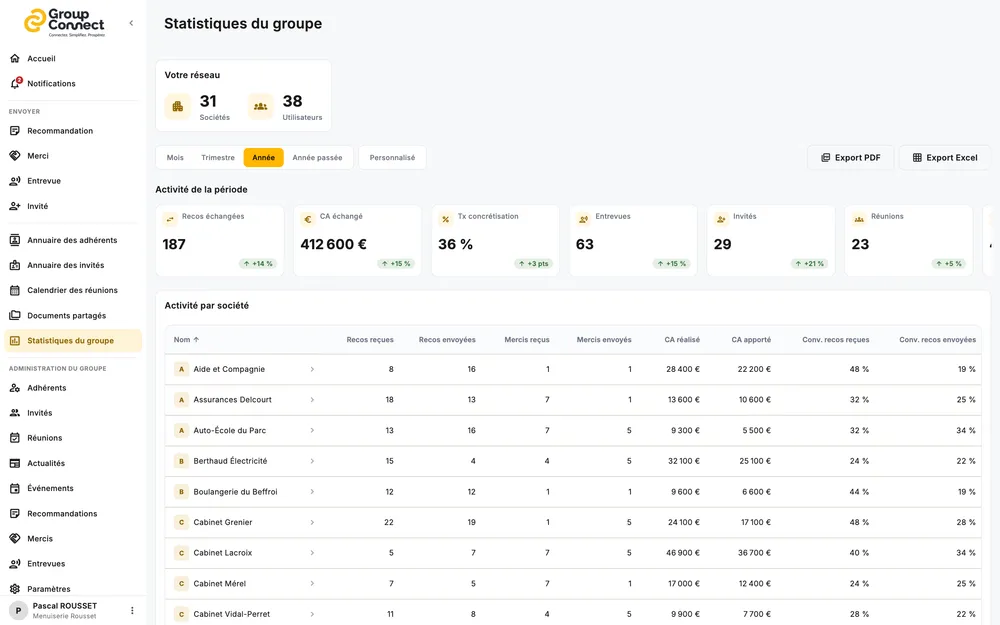Click the Entrevues card showing 63
This screenshot has height=625, width=1000.
(x=633, y=240)
